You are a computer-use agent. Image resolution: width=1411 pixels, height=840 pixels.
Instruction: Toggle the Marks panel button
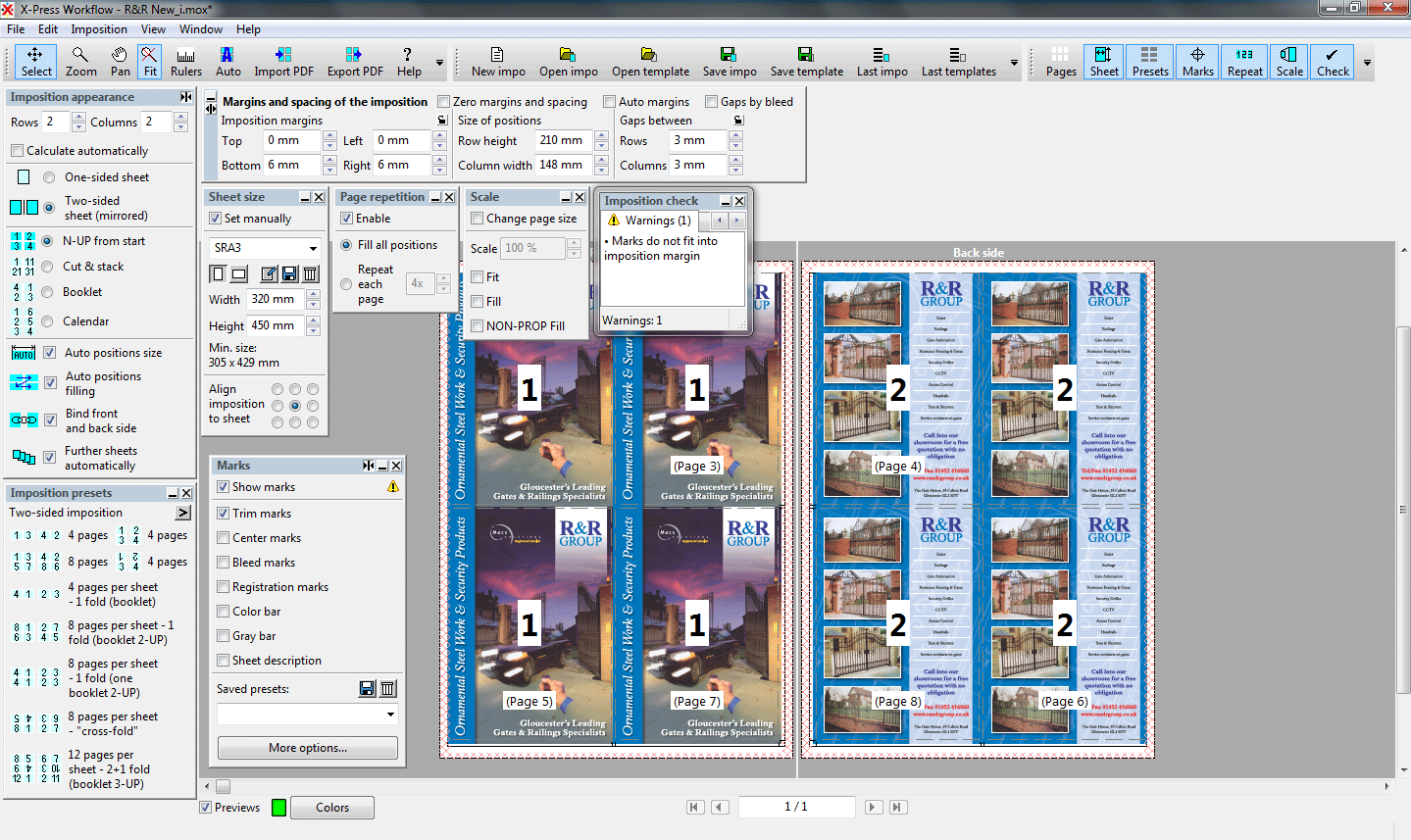click(x=1197, y=62)
